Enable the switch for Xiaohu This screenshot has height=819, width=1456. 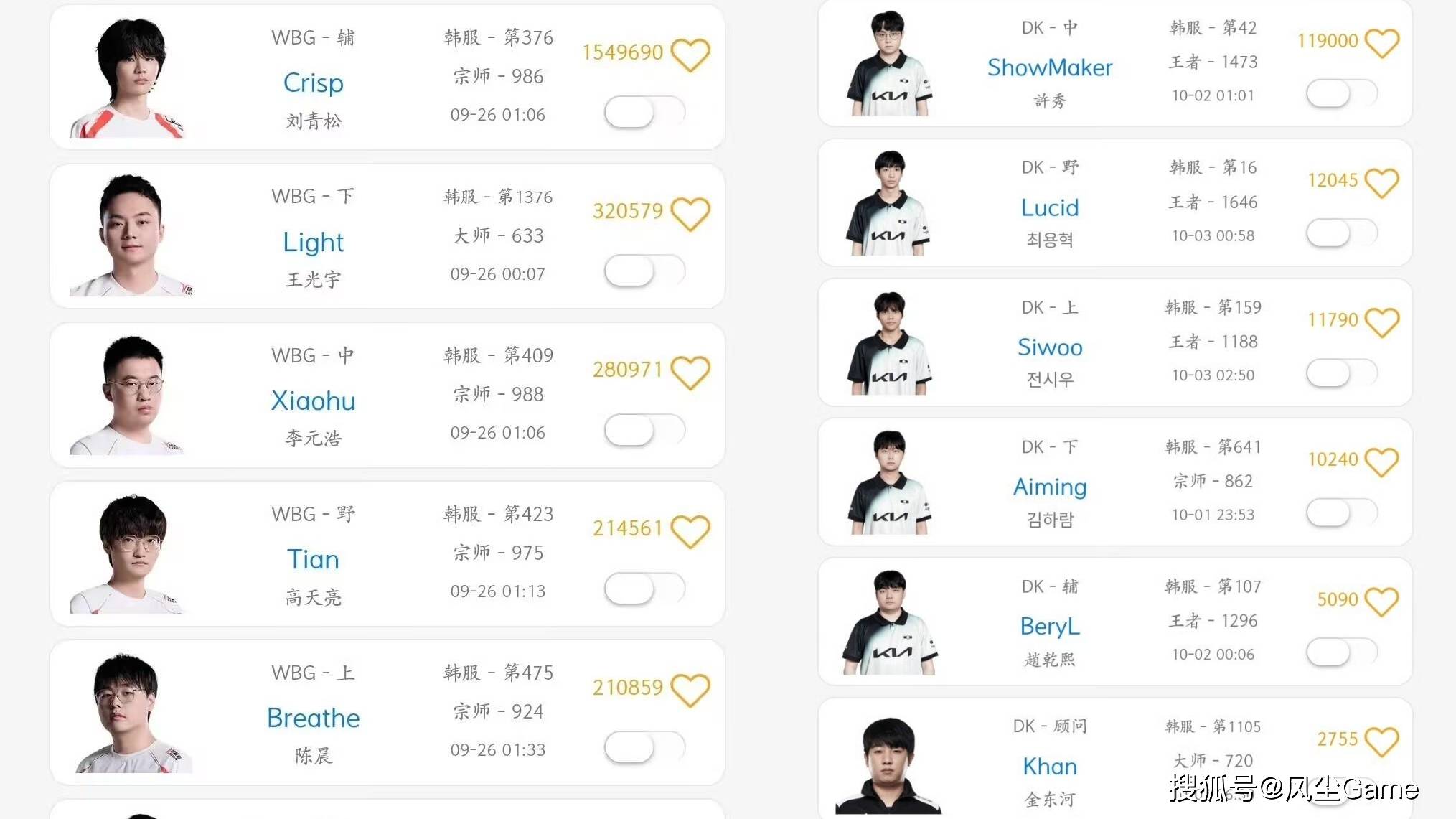(644, 431)
